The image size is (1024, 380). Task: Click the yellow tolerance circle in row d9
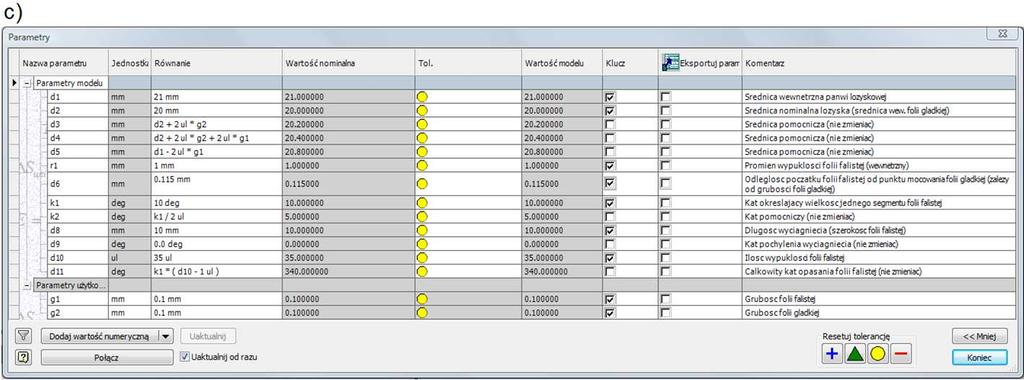pyautogui.click(x=422, y=244)
